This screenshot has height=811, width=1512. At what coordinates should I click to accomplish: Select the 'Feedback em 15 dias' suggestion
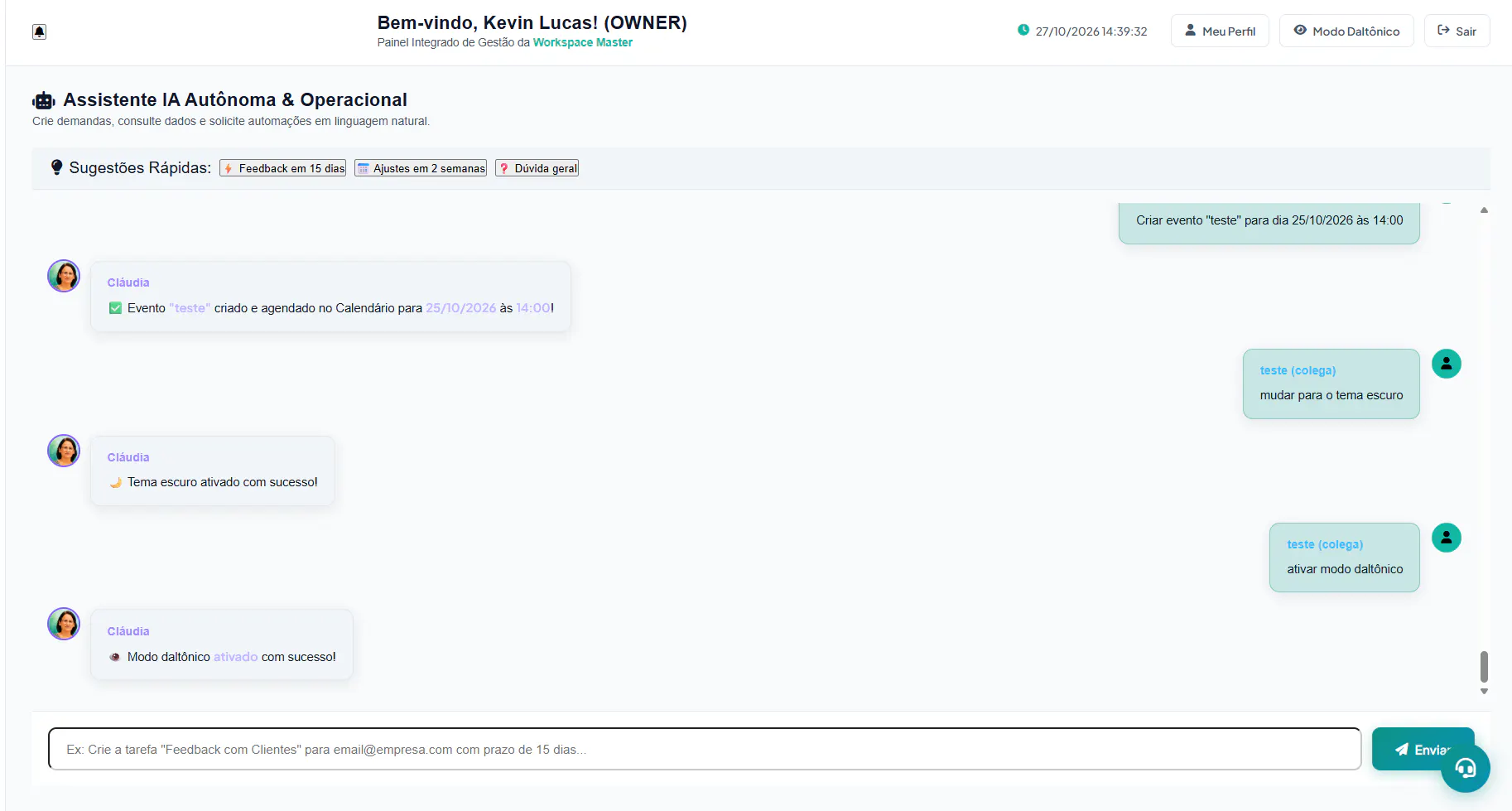(x=283, y=168)
